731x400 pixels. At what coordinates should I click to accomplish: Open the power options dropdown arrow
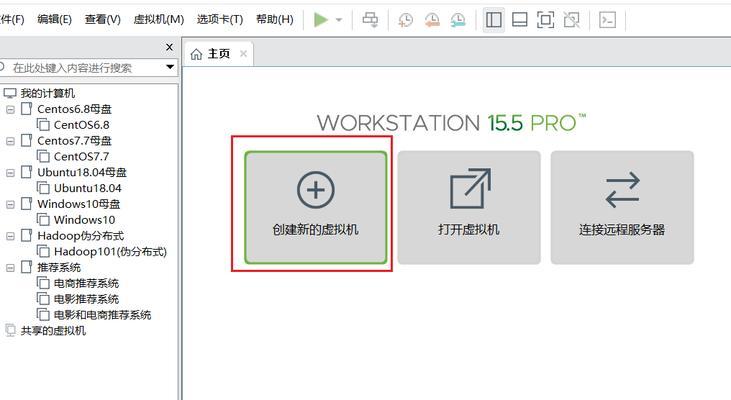pos(339,20)
